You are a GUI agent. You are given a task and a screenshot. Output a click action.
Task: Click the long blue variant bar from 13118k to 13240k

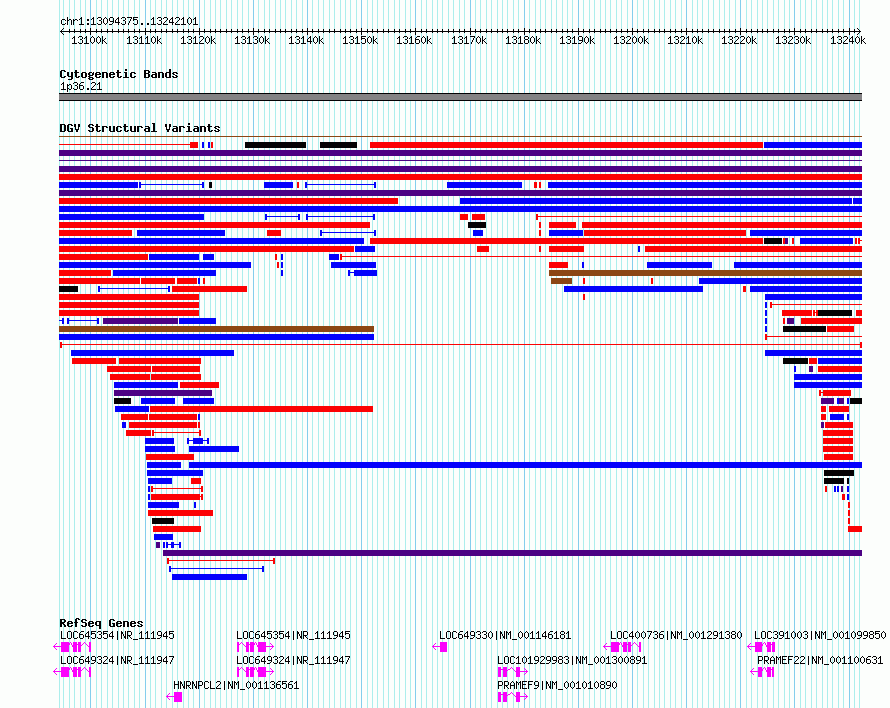coord(526,465)
